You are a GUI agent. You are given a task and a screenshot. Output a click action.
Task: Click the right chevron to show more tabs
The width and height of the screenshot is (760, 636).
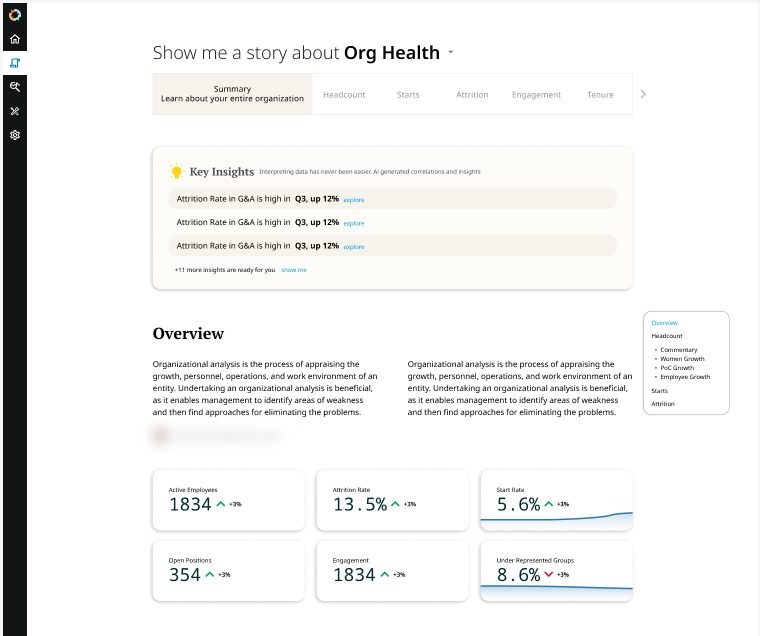click(x=643, y=94)
